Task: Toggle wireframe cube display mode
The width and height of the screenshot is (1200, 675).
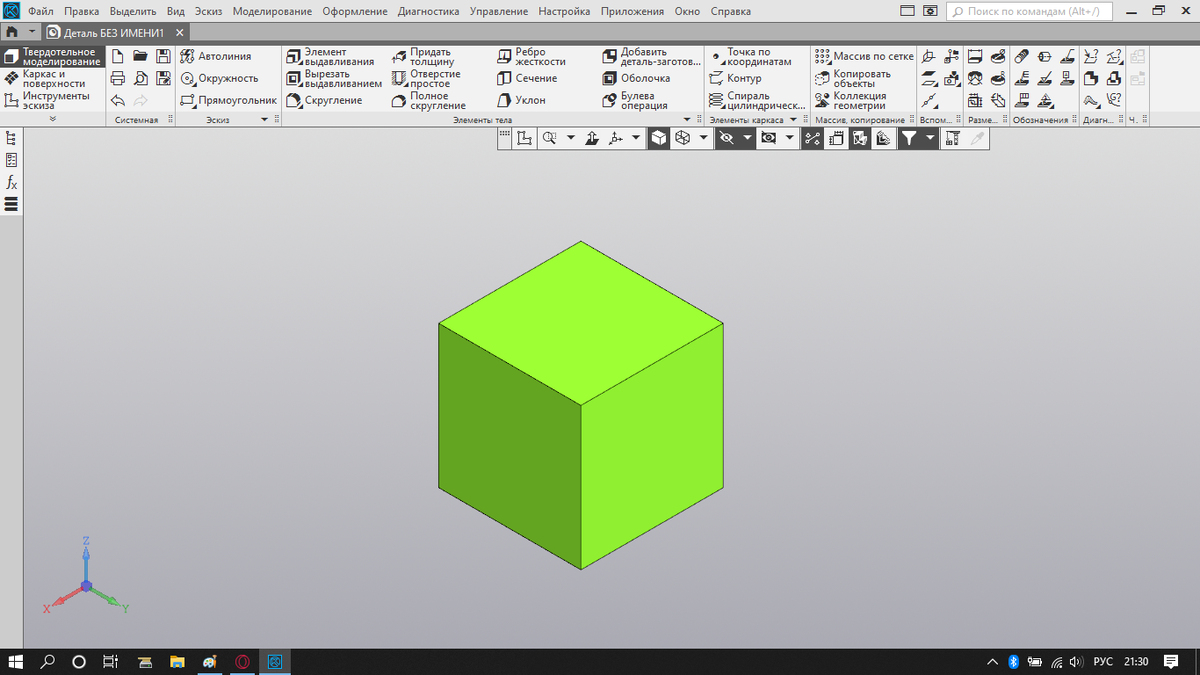Action: coord(682,139)
